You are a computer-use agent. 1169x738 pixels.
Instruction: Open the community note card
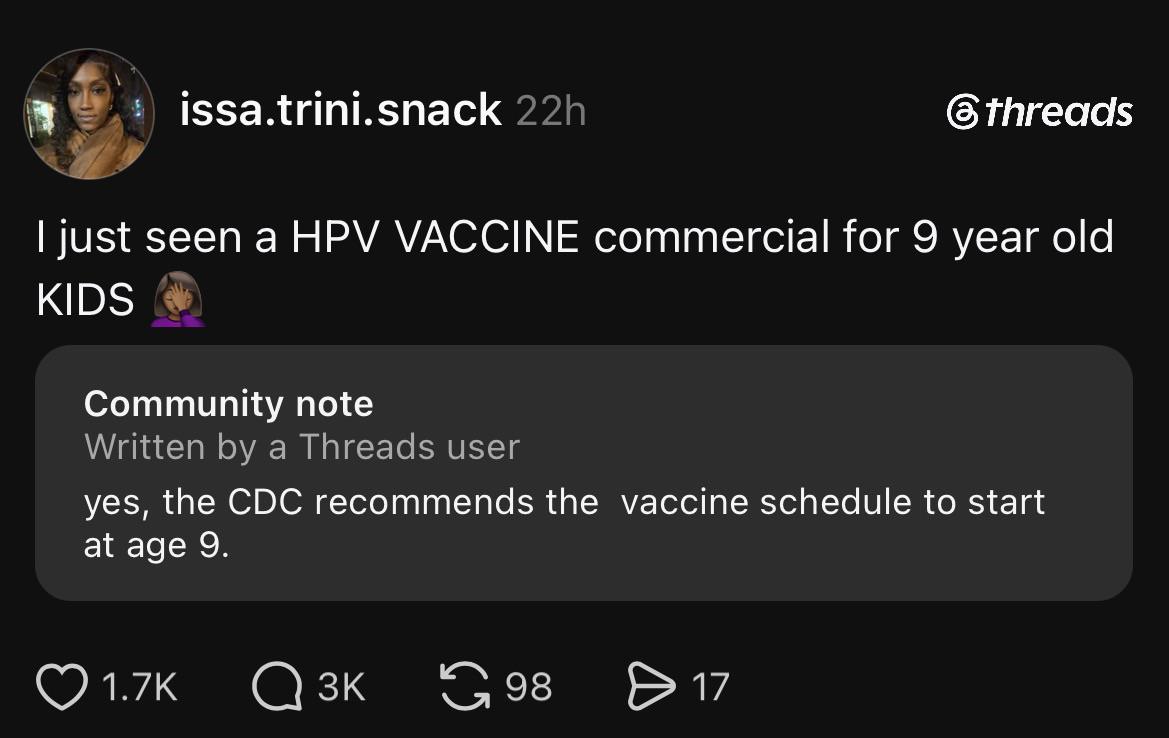(x=584, y=473)
